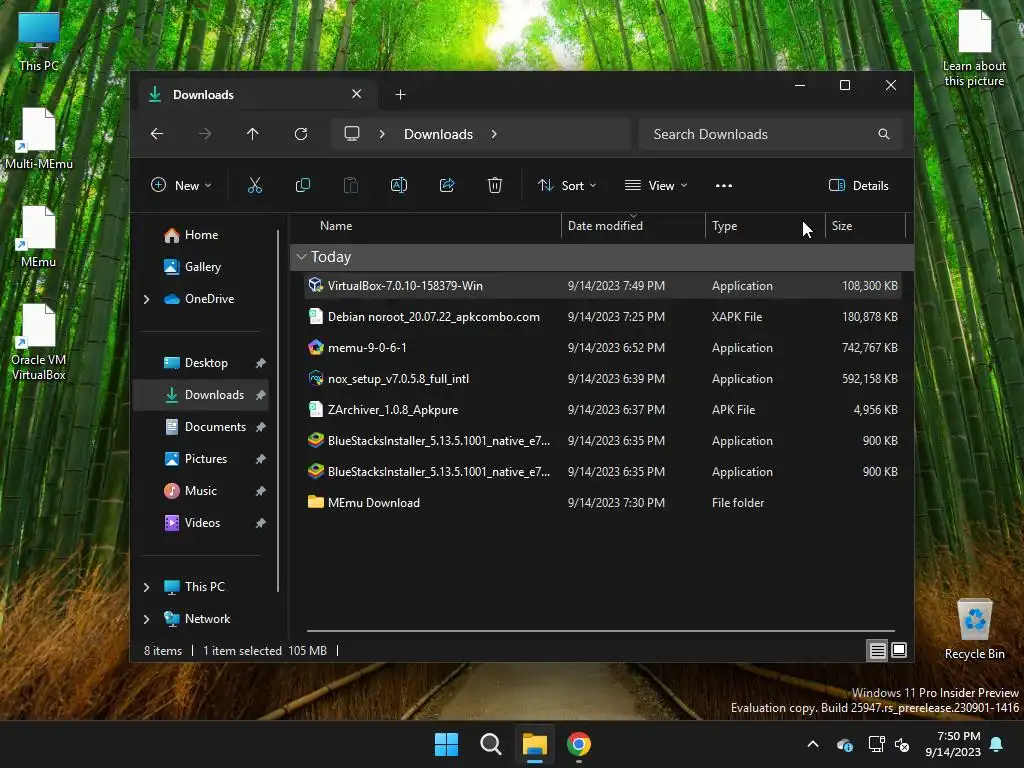Click the search magnifier in Search Downloads
This screenshot has width=1024, height=768.
click(884, 134)
